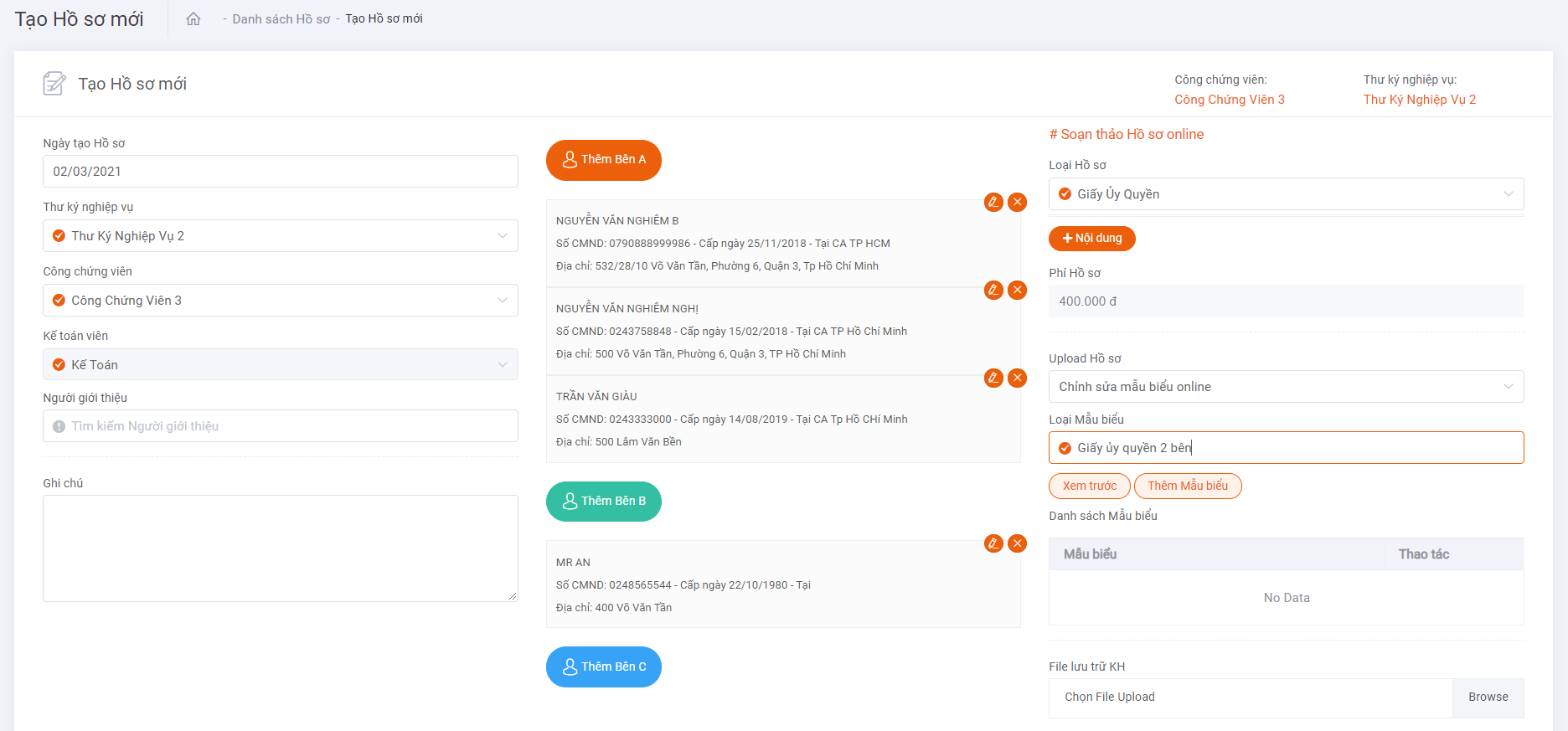Go to Danh sách Hồ sơ breadcrumb
1568x731 pixels.
pos(281,19)
